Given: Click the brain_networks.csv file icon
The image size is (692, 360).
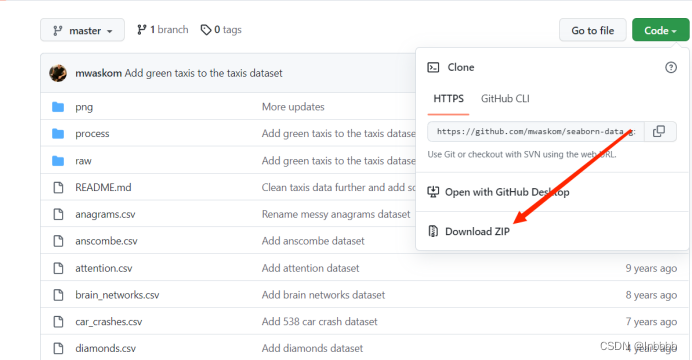Looking at the screenshot, I should (58, 295).
